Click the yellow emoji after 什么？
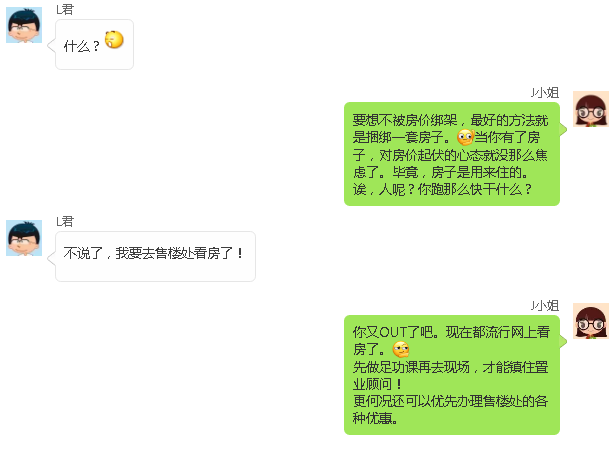 [114, 40]
